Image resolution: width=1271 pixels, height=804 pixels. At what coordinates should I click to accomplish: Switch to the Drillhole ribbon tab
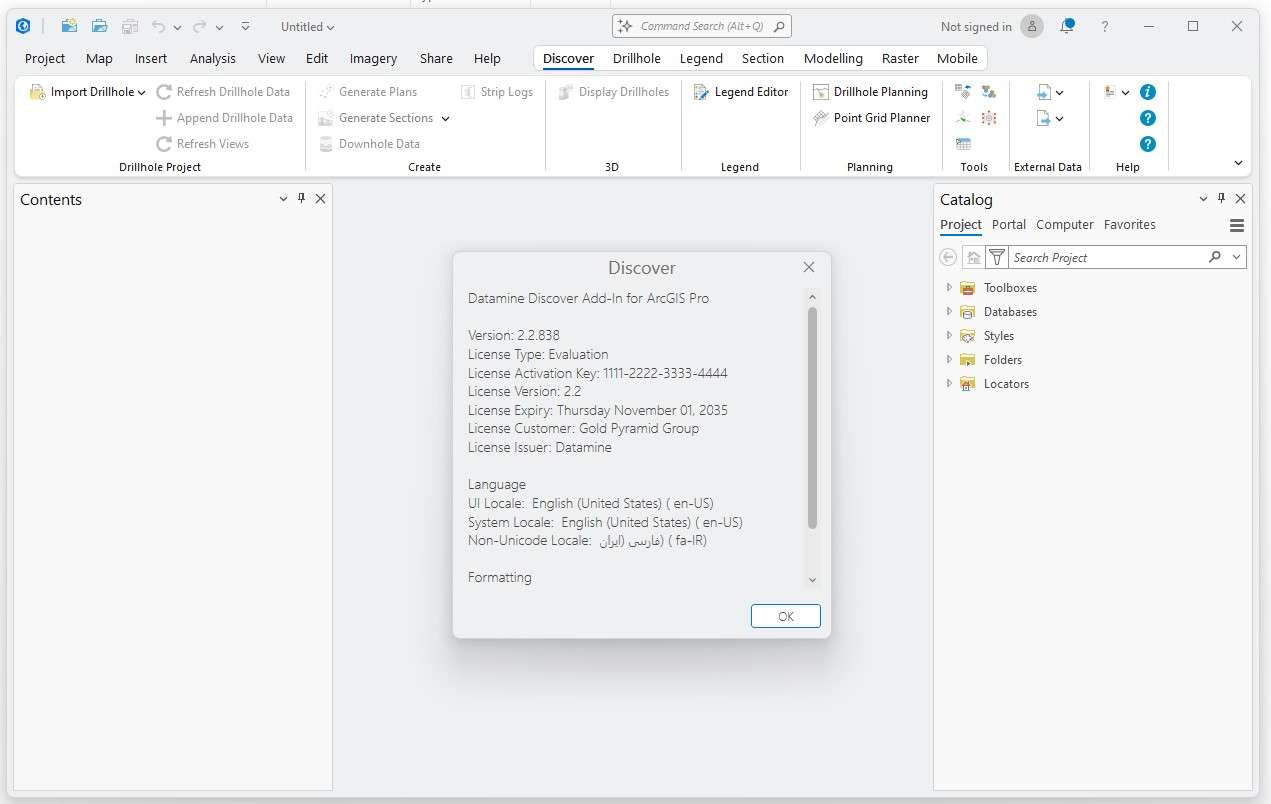coord(636,58)
